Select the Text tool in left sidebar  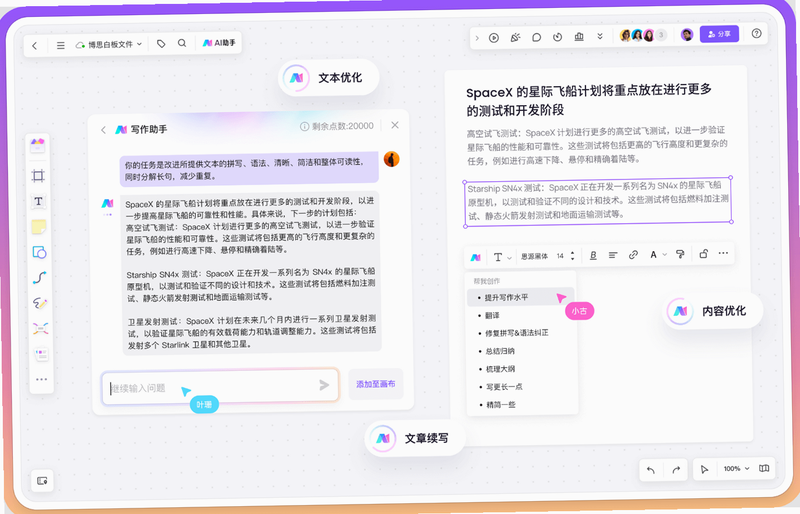tap(38, 201)
